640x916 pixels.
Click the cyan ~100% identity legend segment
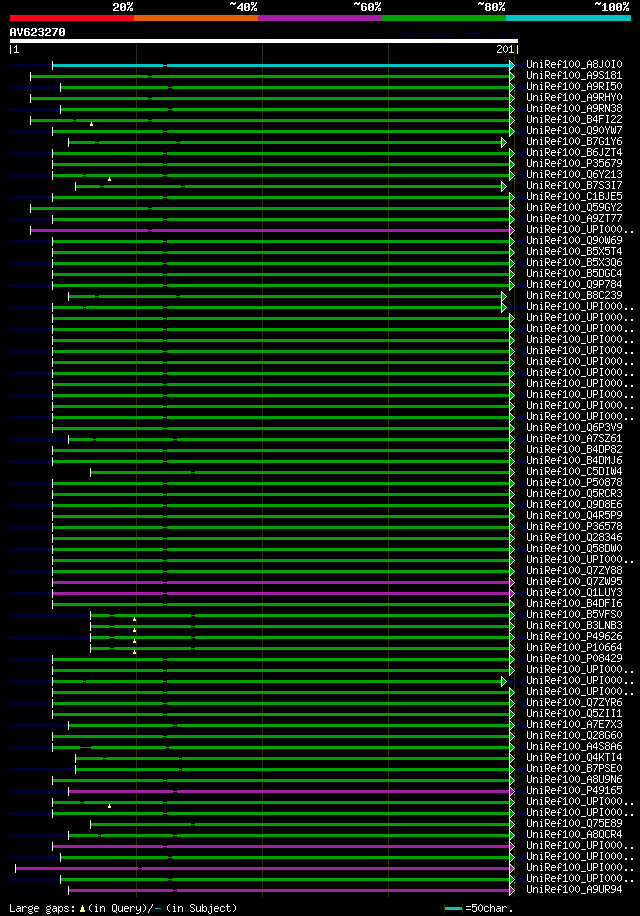click(x=568, y=18)
